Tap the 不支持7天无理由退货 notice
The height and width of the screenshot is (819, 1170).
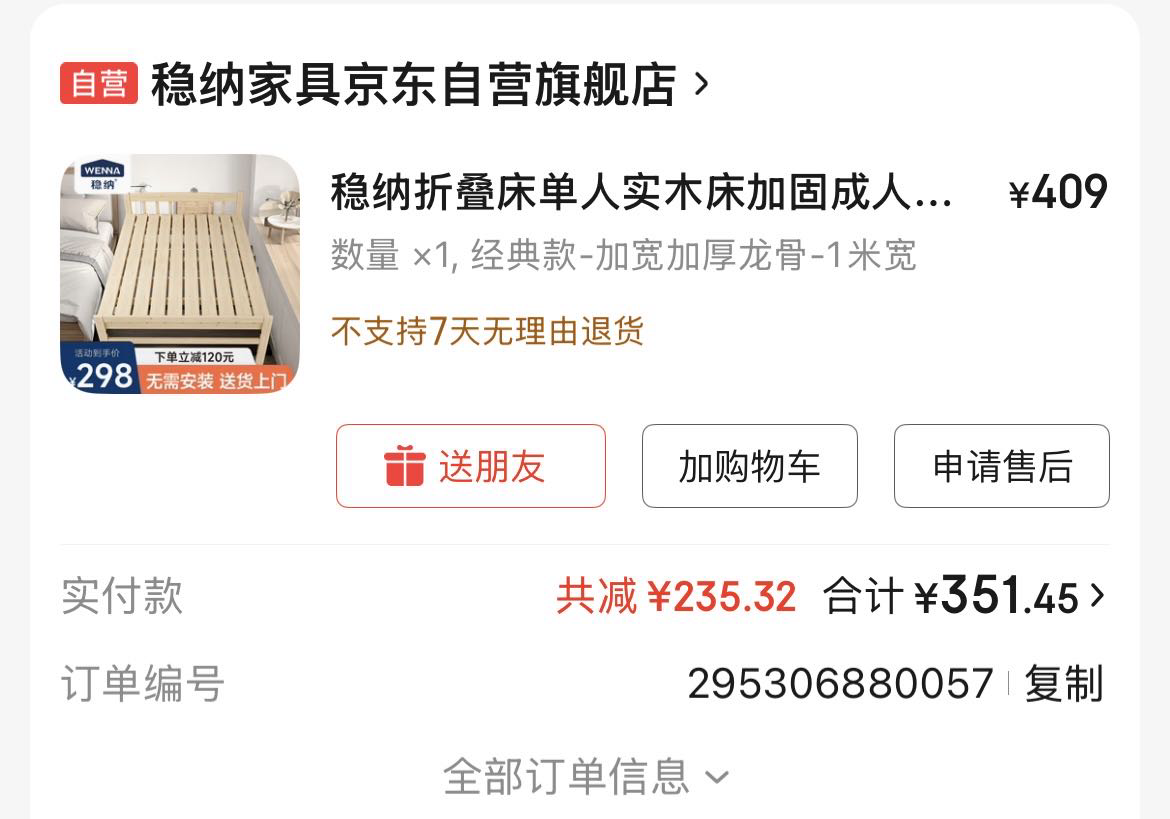tap(487, 330)
